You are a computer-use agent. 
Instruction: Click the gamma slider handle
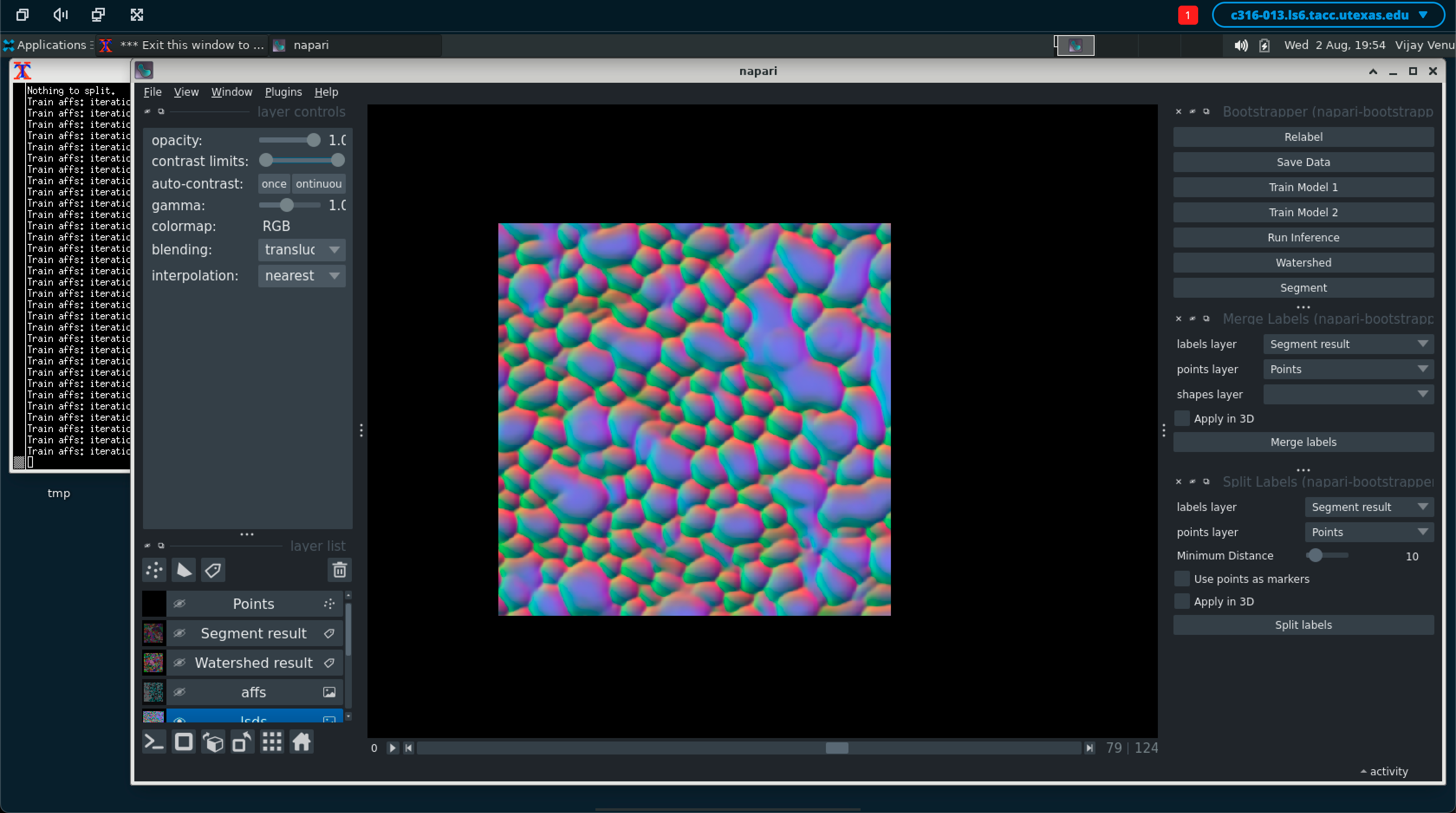(x=286, y=205)
